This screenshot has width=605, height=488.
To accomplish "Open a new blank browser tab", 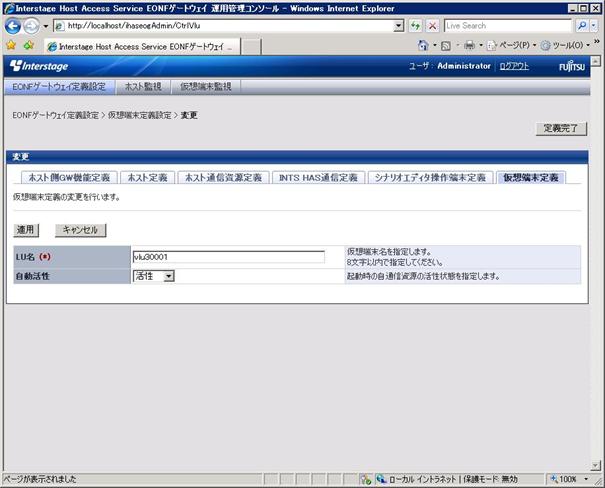I will [251, 47].
